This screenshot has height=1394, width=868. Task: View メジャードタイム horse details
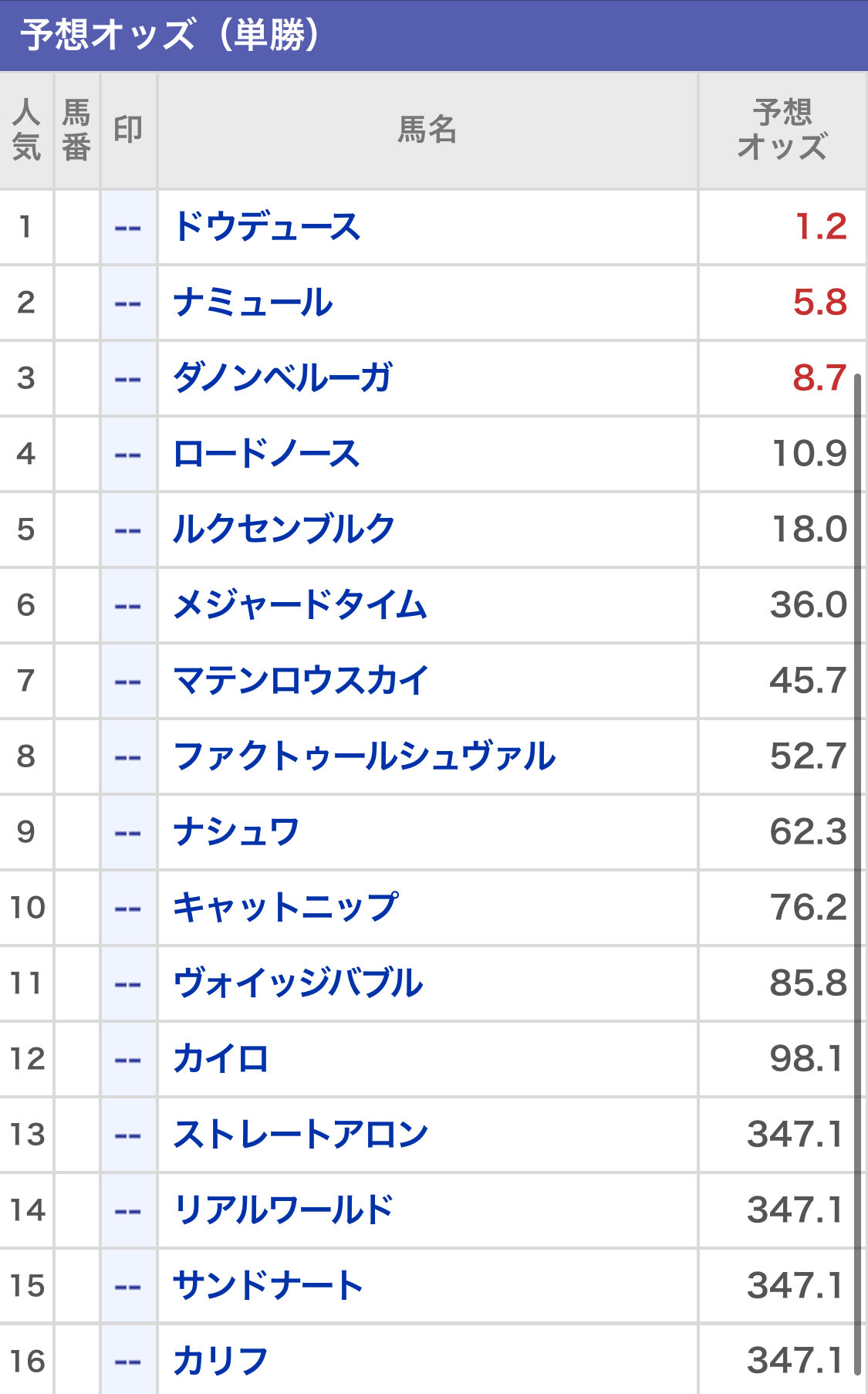[299, 605]
